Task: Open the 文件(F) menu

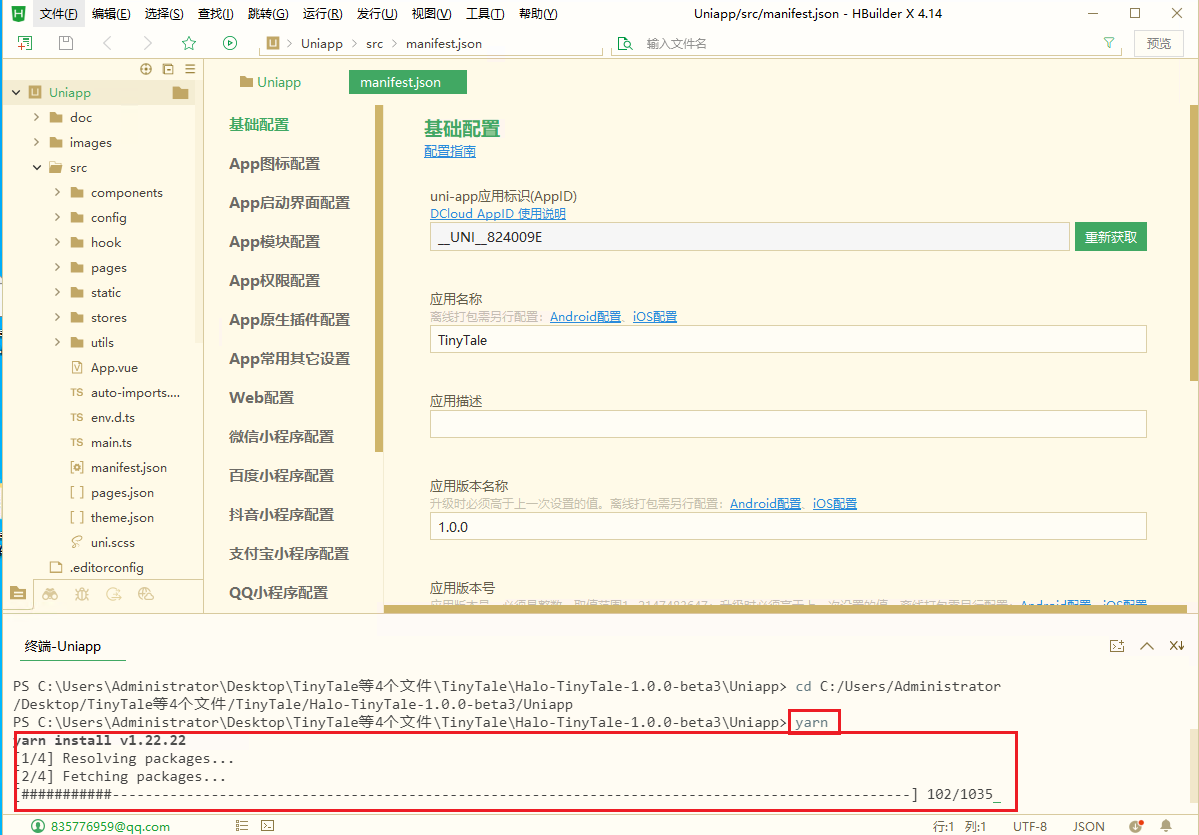Action: (58, 14)
